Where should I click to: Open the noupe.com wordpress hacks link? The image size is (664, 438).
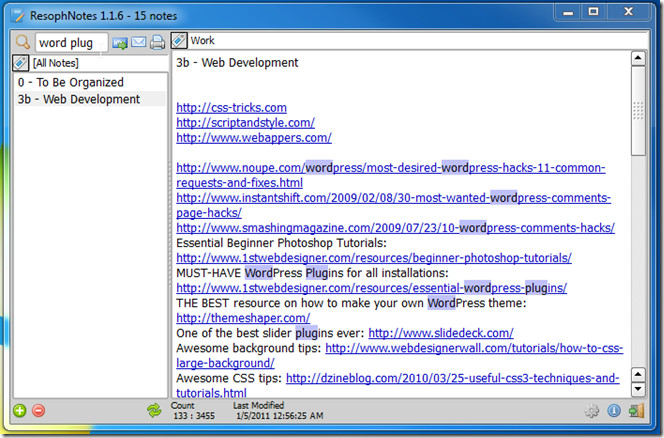tap(390, 175)
